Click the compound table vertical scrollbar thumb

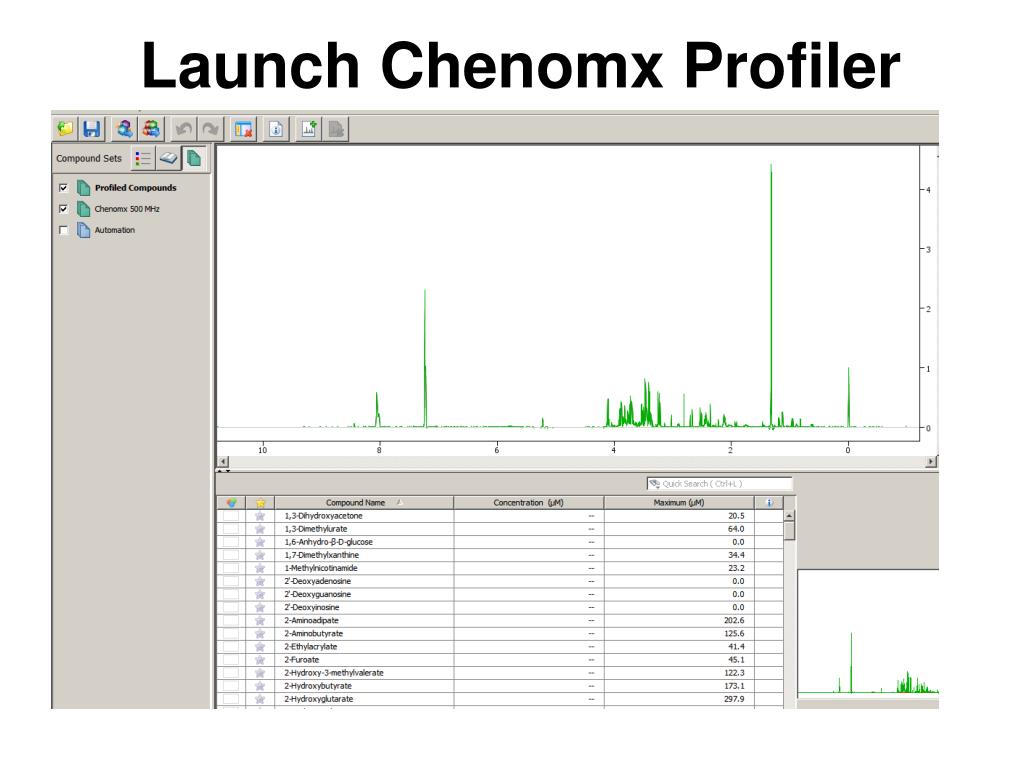tap(789, 530)
